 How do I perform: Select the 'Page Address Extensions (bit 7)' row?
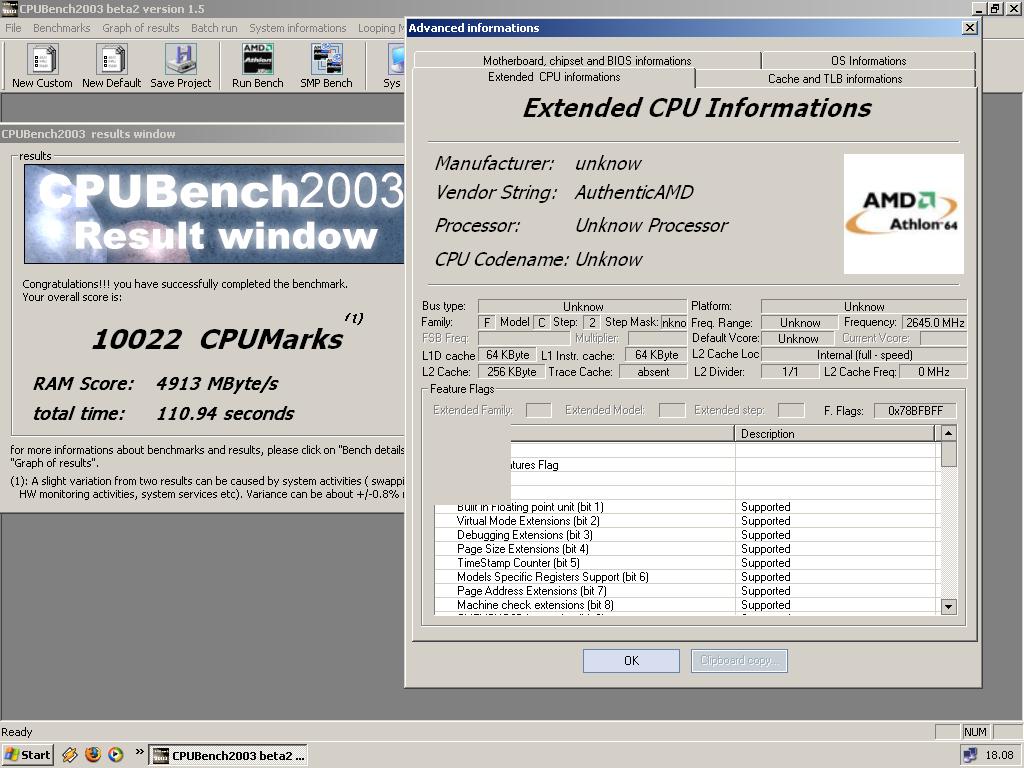tap(685, 591)
